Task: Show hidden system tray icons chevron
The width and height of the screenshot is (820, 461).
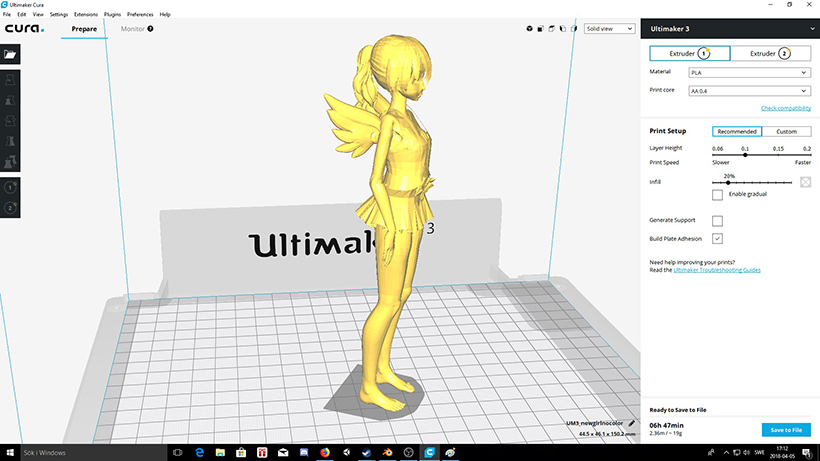Action: [726, 453]
